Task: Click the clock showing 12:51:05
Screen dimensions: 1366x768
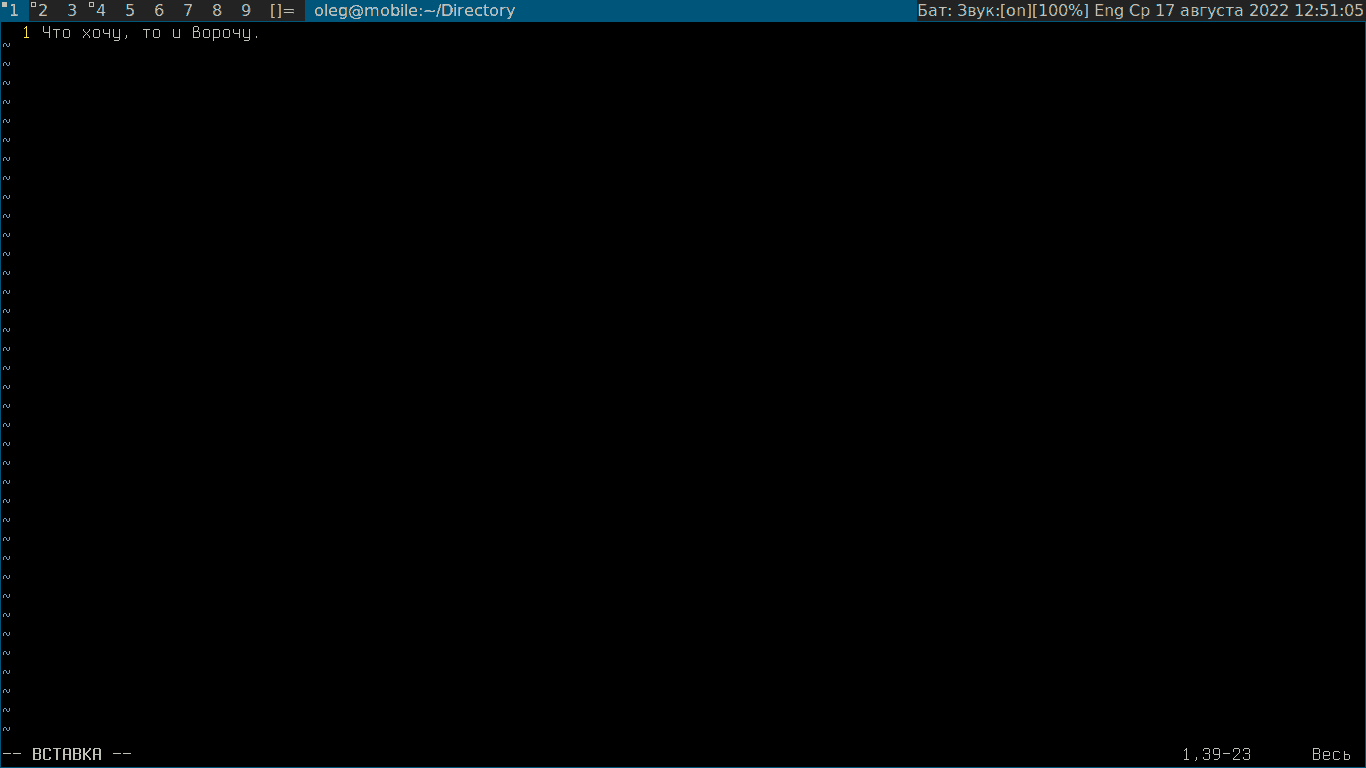Action: (1327, 11)
